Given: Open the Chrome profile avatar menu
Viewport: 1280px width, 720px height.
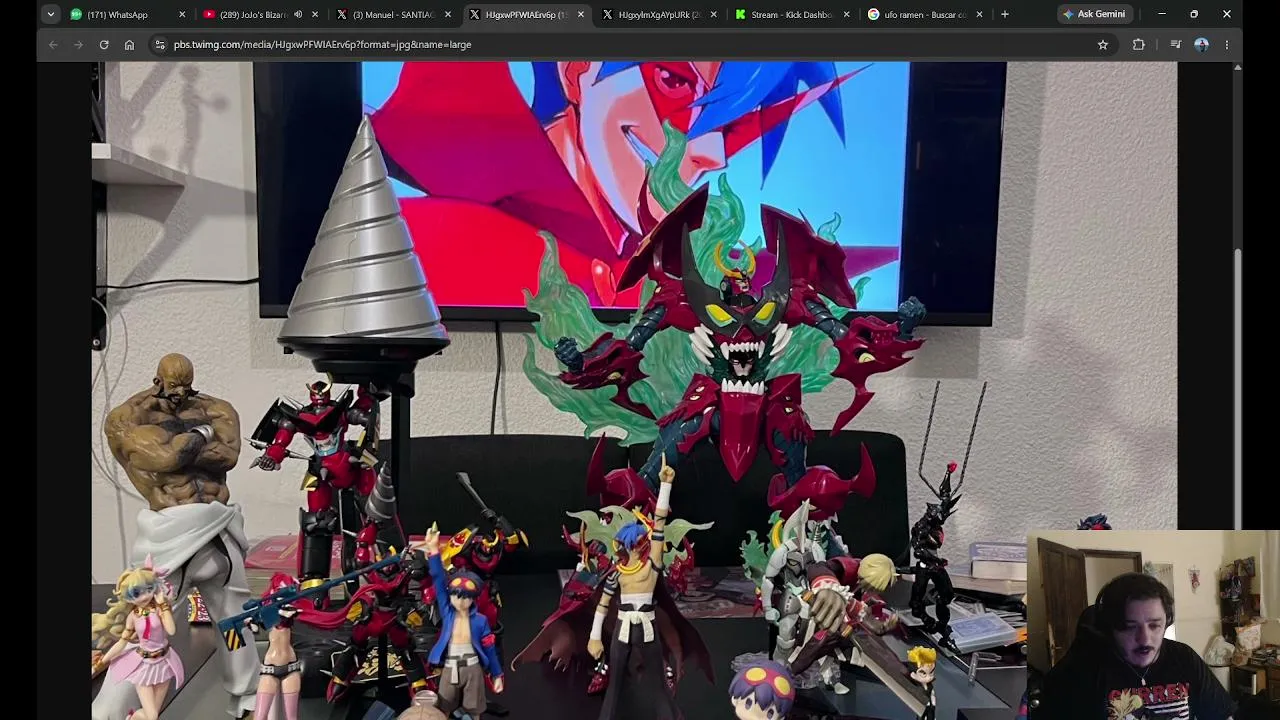Looking at the screenshot, I should coord(1201,44).
